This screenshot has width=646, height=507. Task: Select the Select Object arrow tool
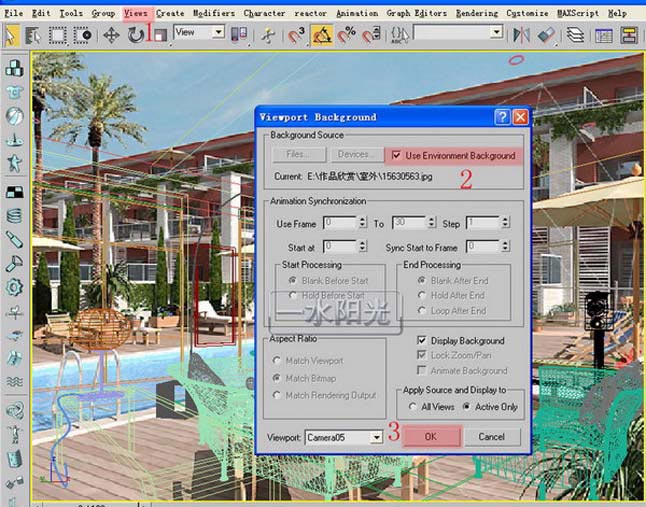click(12, 35)
